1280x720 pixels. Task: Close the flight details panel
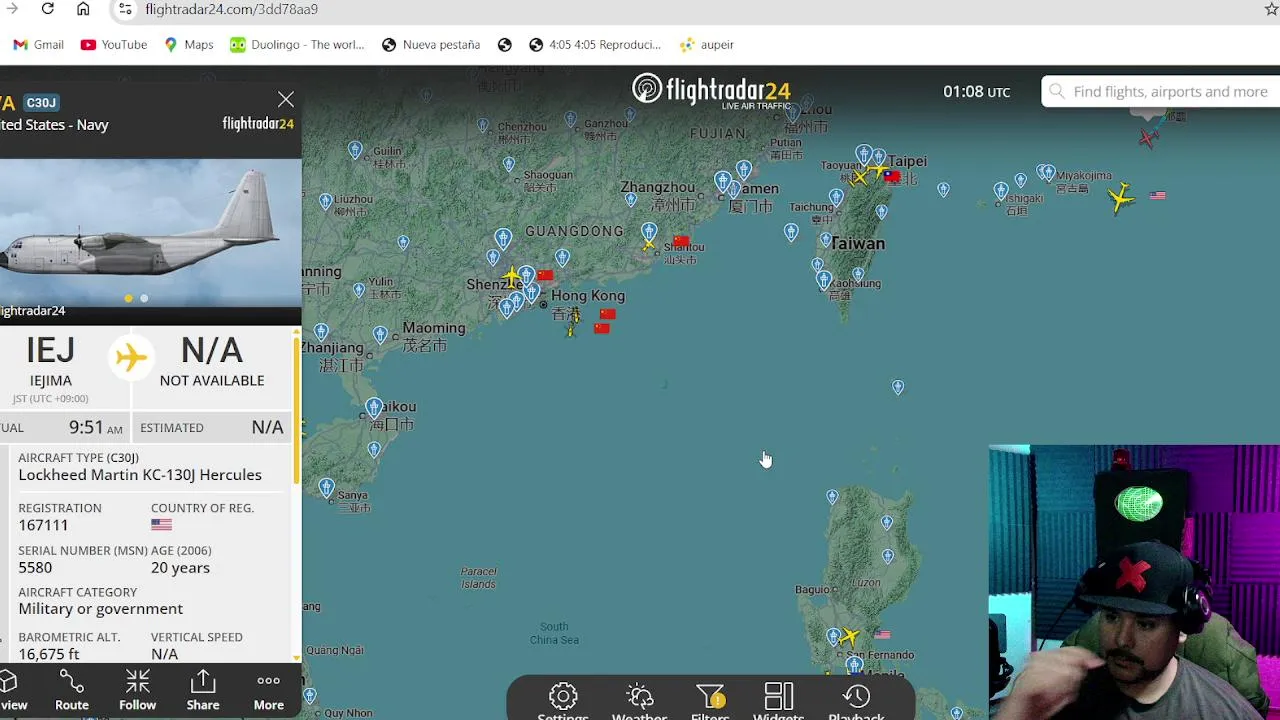pos(286,100)
